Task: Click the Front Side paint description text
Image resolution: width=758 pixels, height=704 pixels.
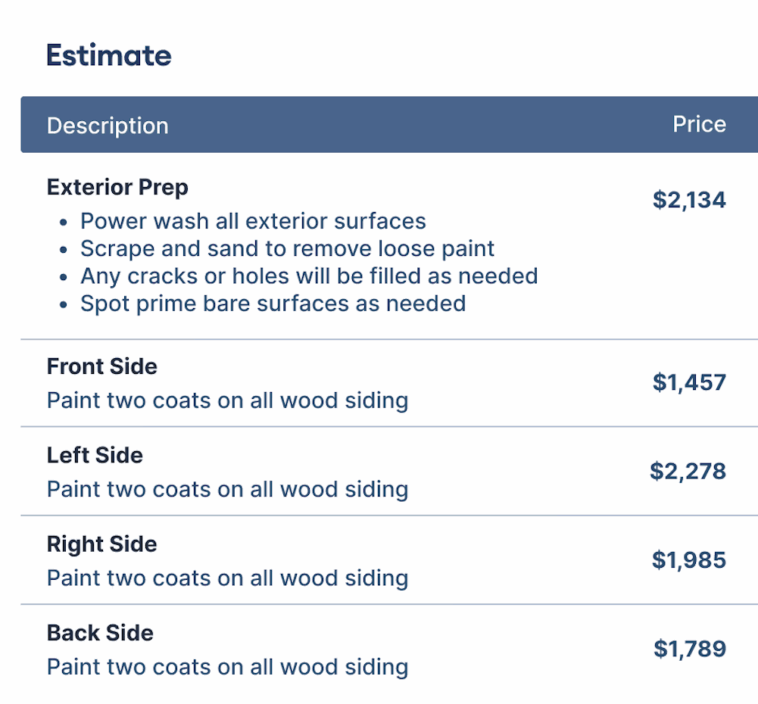Action: click(227, 401)
